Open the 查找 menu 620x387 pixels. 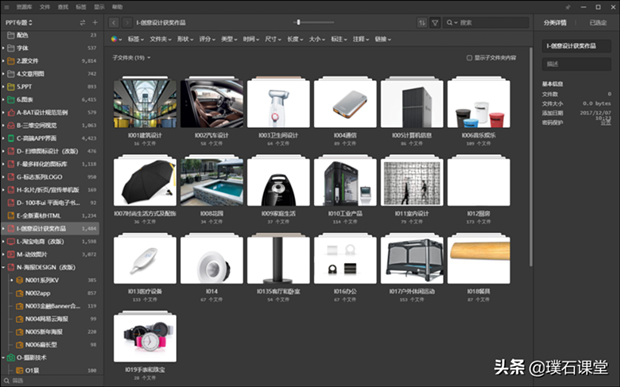point(63,7)
